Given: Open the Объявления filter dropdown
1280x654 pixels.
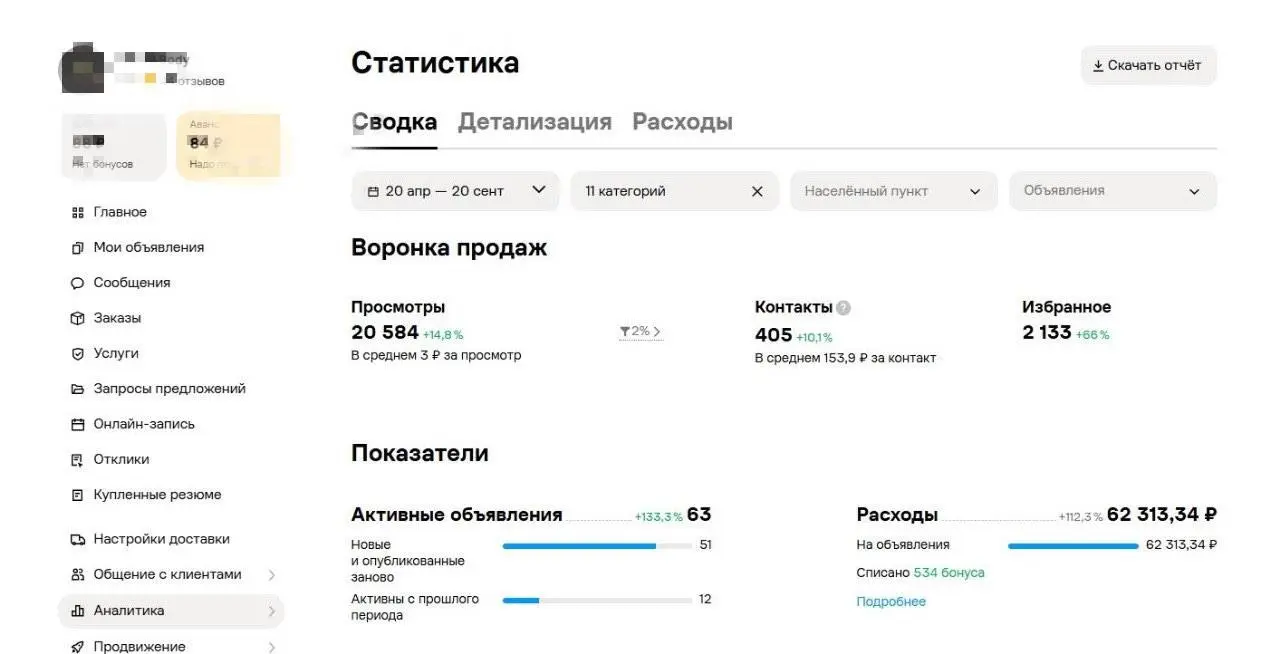Looking at the screenshot, I should tap(1113, 191).
